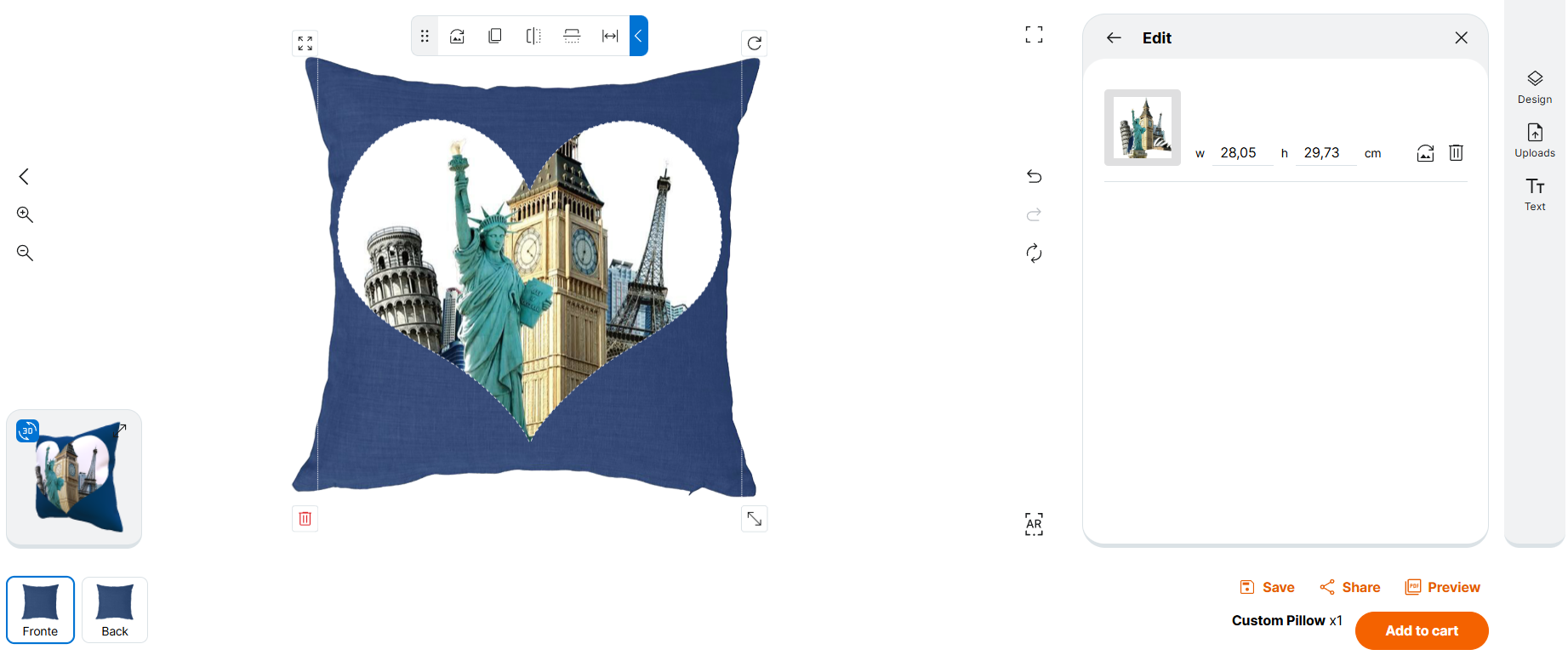Screen dimensions: 1568x661
Task: Click the move handle at image corner
Action: click(305, 43)
